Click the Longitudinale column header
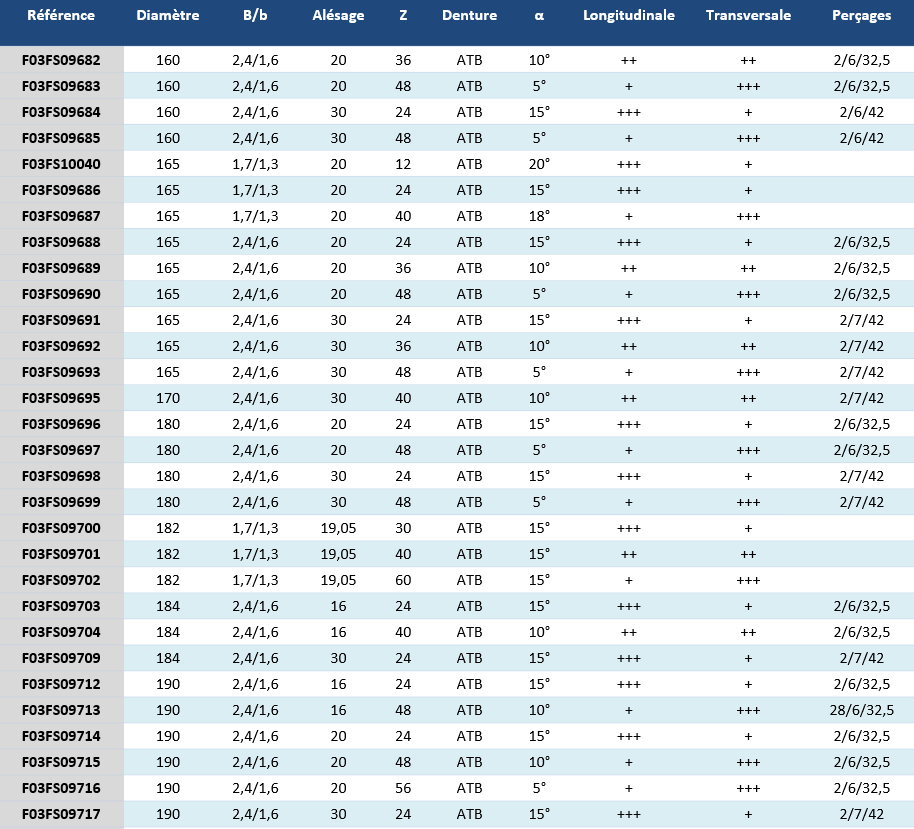This screenshot has width=914, height=829. tap(629, 16)
